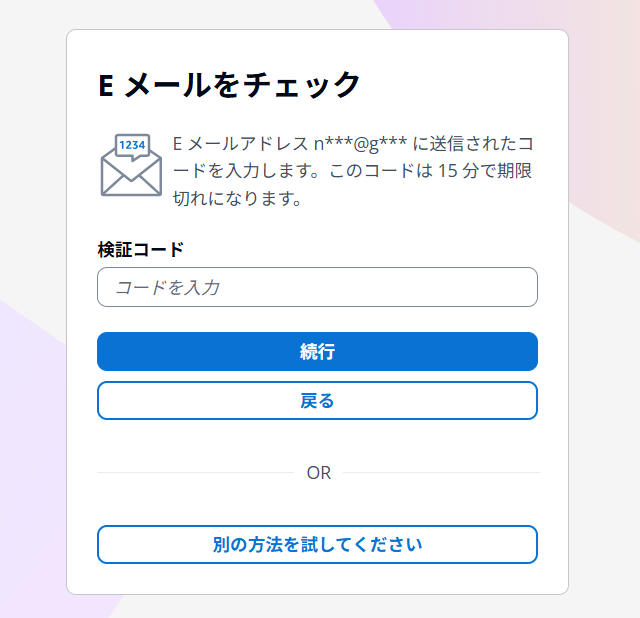Choose 別の方法を試してください button
Screen dimensions: 640x618
pos(317,545)
